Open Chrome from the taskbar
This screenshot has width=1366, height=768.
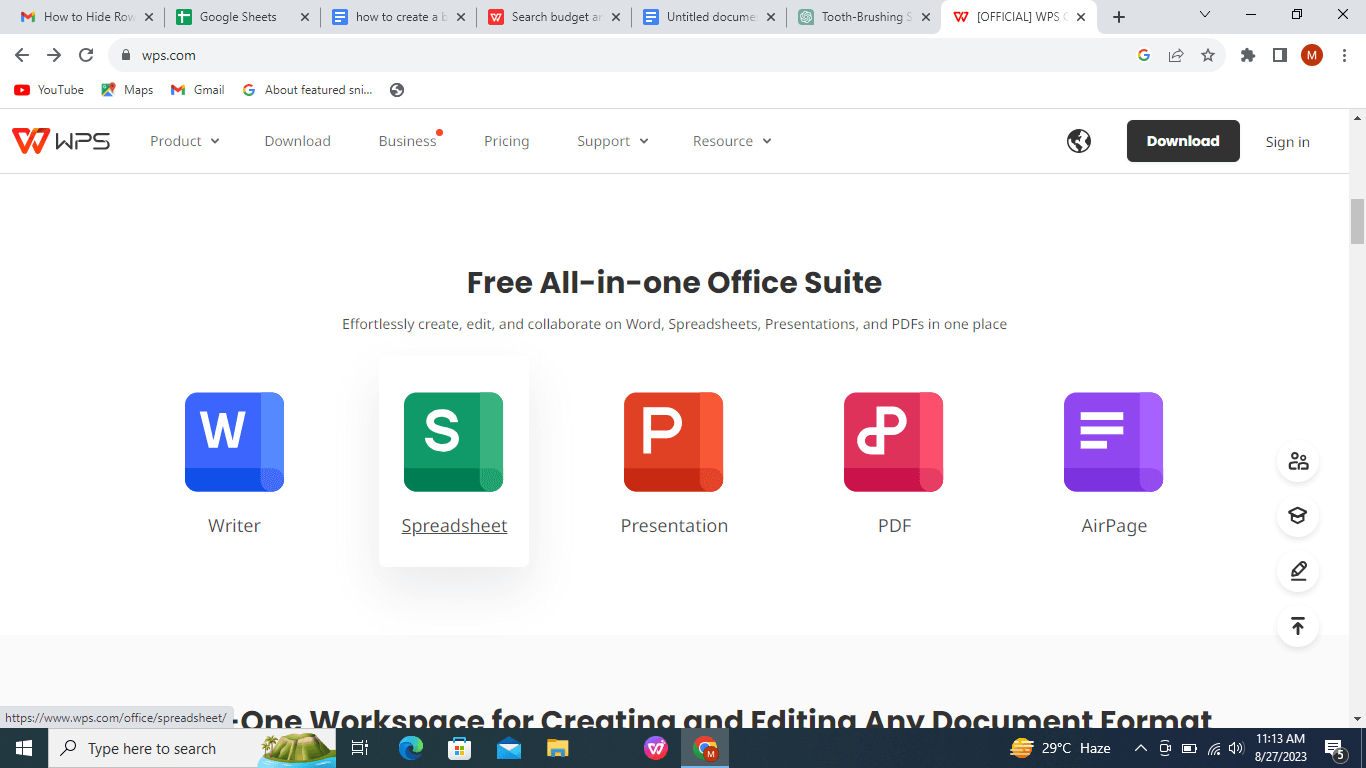pos(705,748)
